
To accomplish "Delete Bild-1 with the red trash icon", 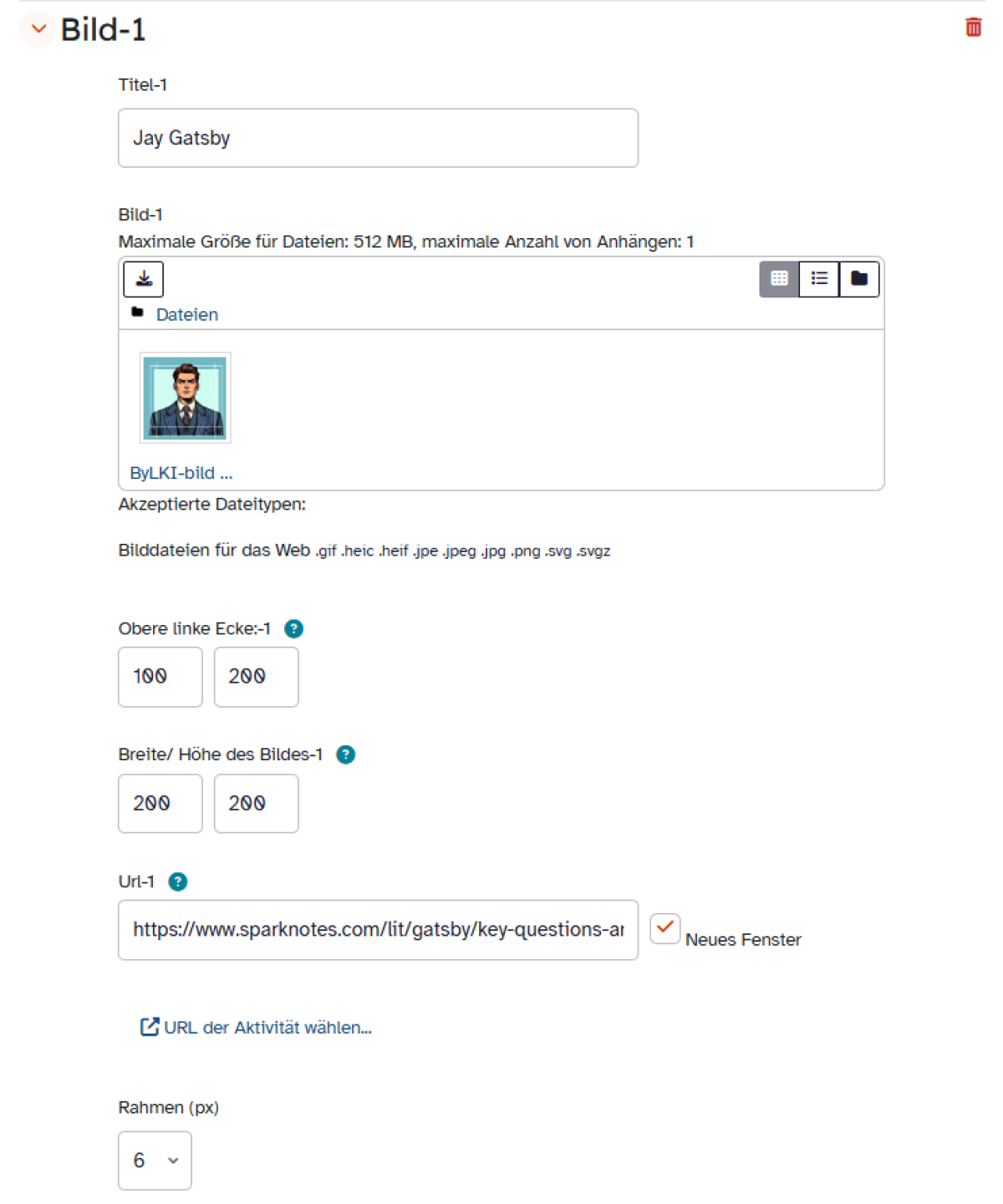I will coord(973,28).
